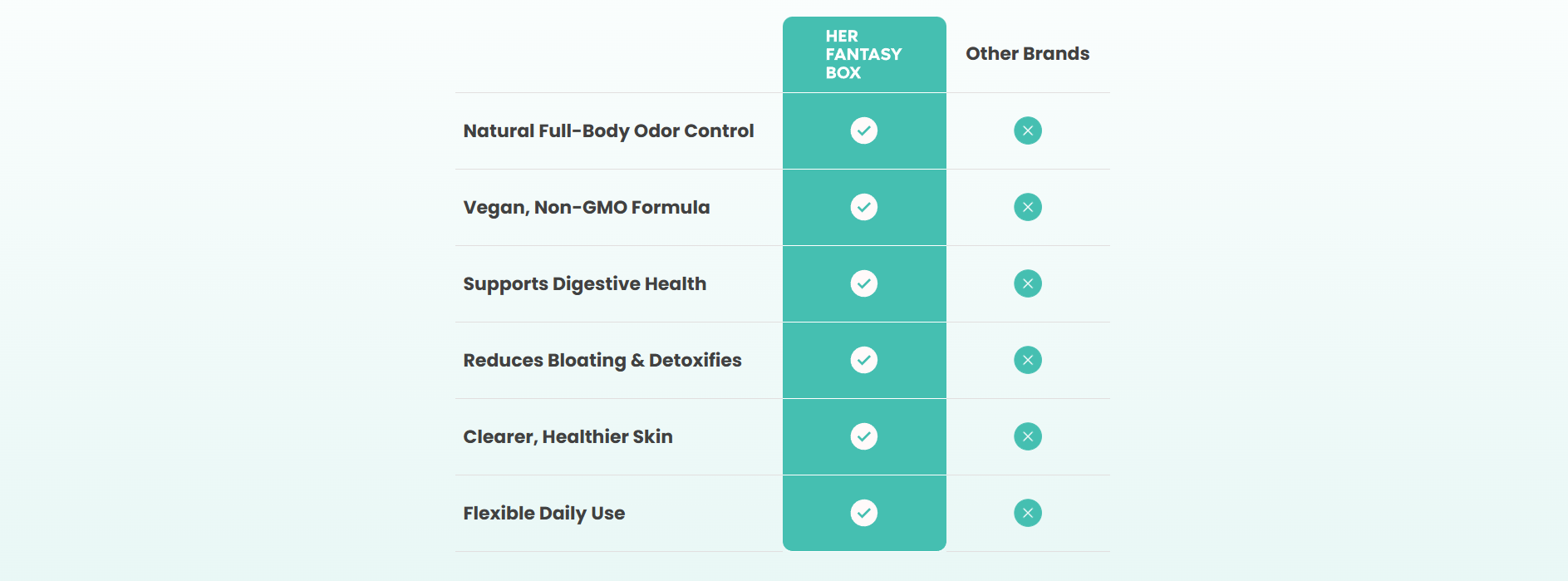Screen dimensions: 1568x581
Task: Click the Supports Digestive Health text
Action: [x=584, y=284]
